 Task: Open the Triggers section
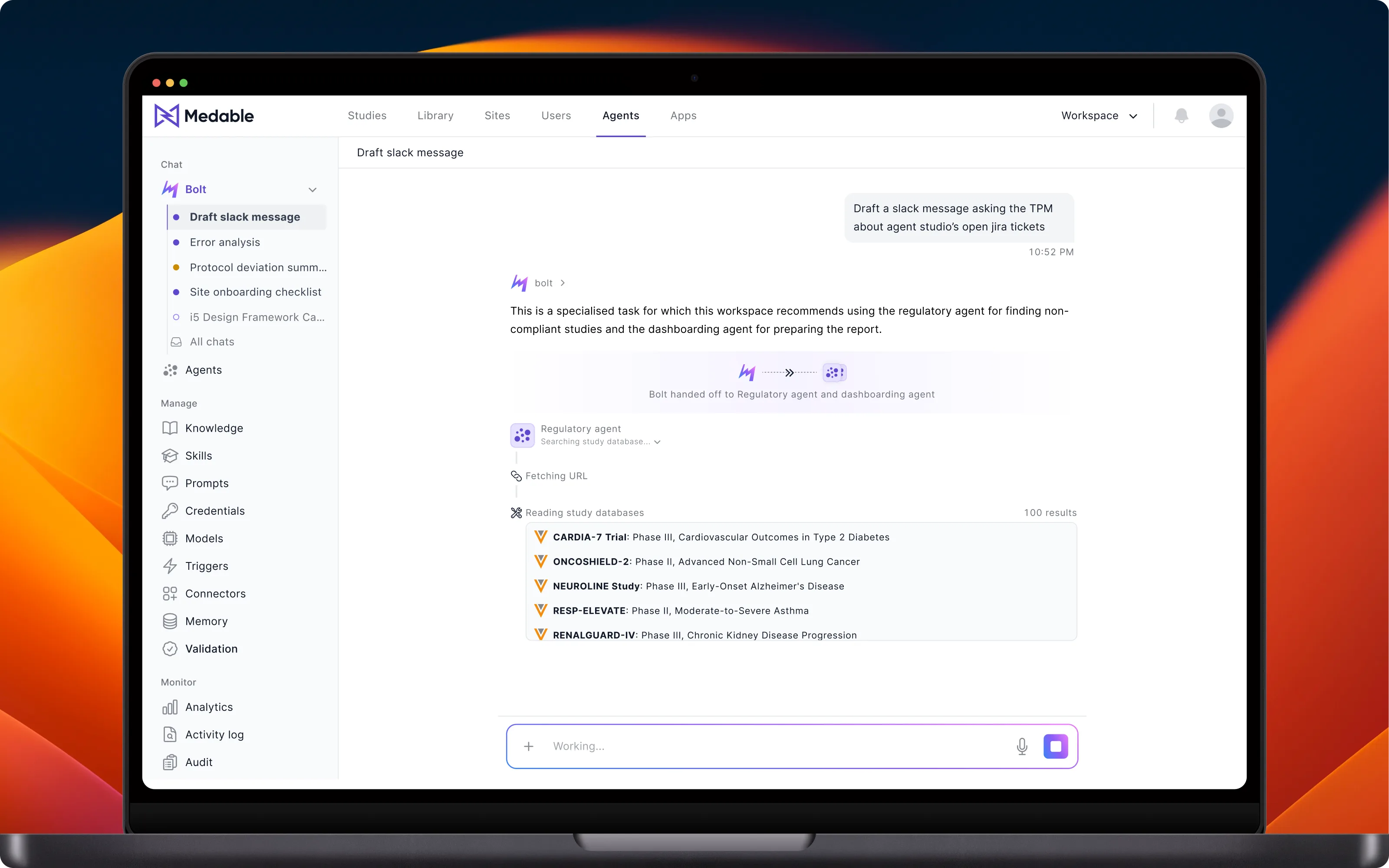tap(195, 566)
